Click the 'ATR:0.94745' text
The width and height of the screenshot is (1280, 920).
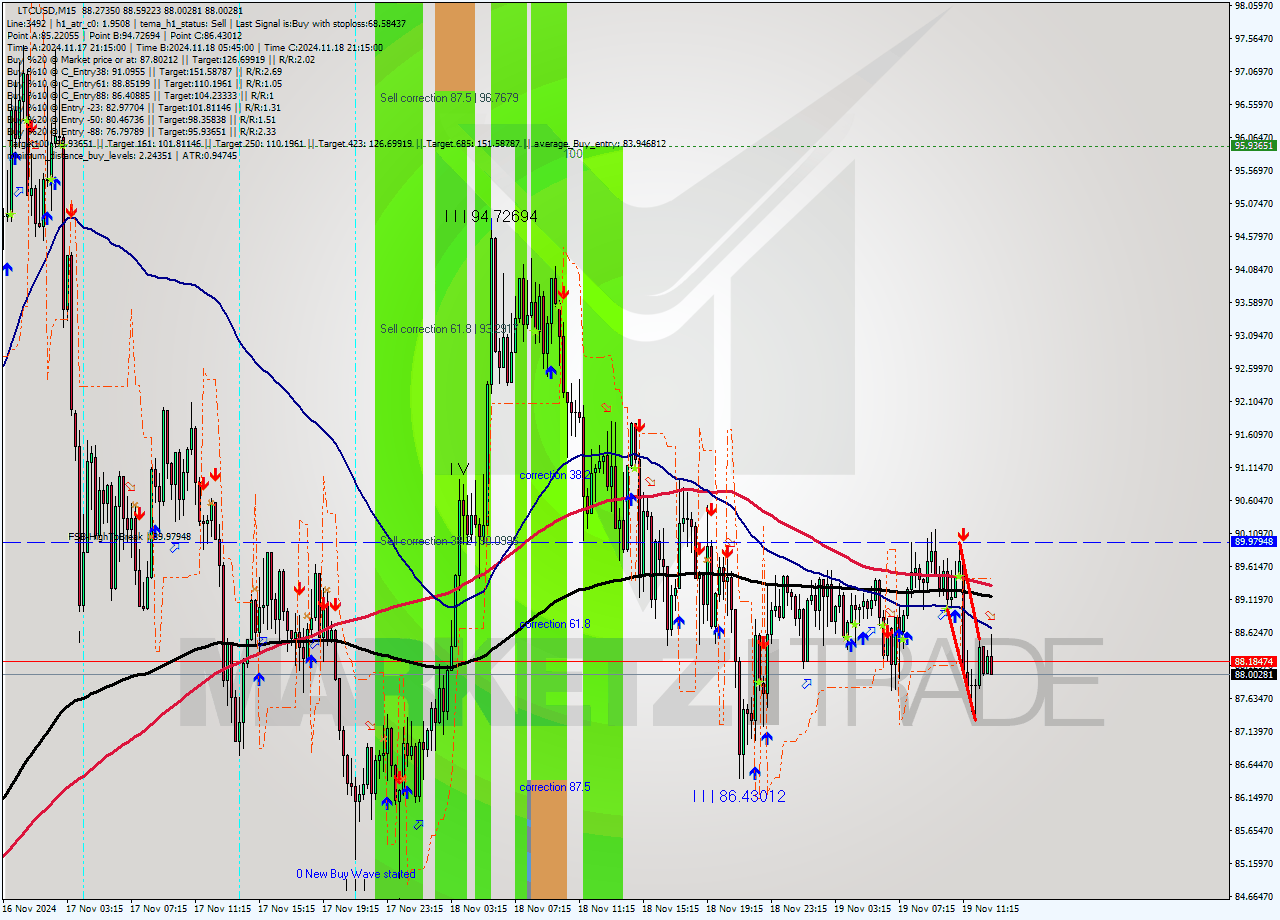pos(211,156)
